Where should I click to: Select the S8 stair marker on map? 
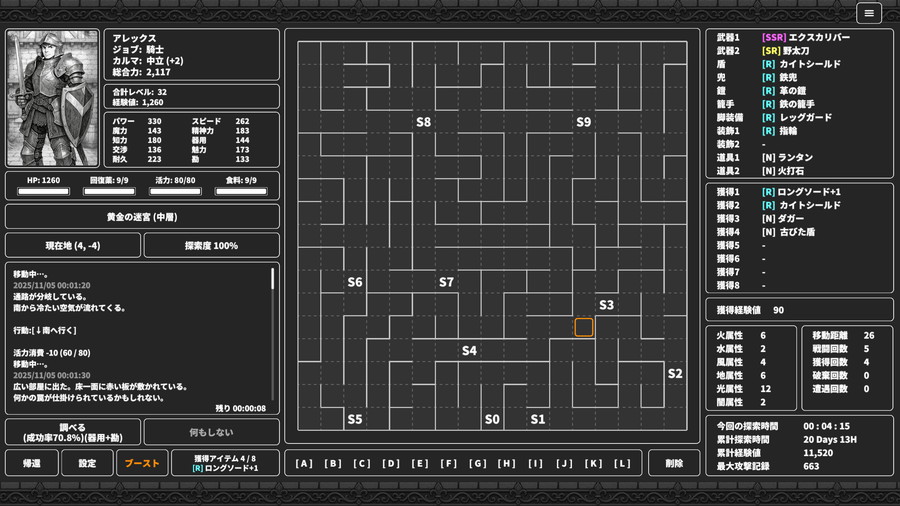tap(423, 122)
